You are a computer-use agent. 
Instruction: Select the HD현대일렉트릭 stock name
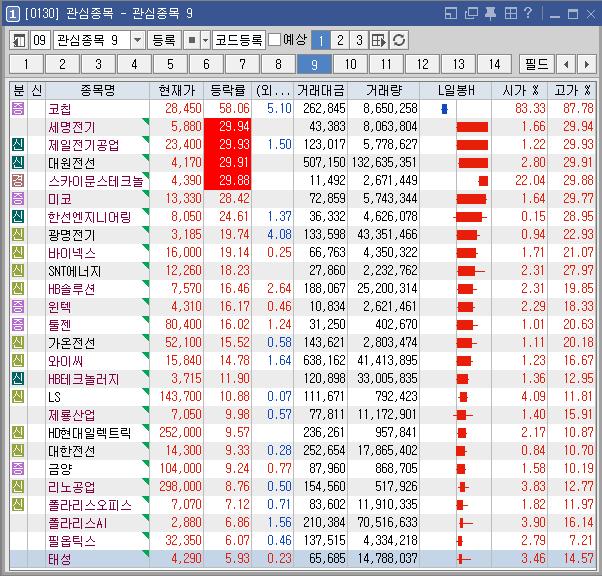point(89,433)
